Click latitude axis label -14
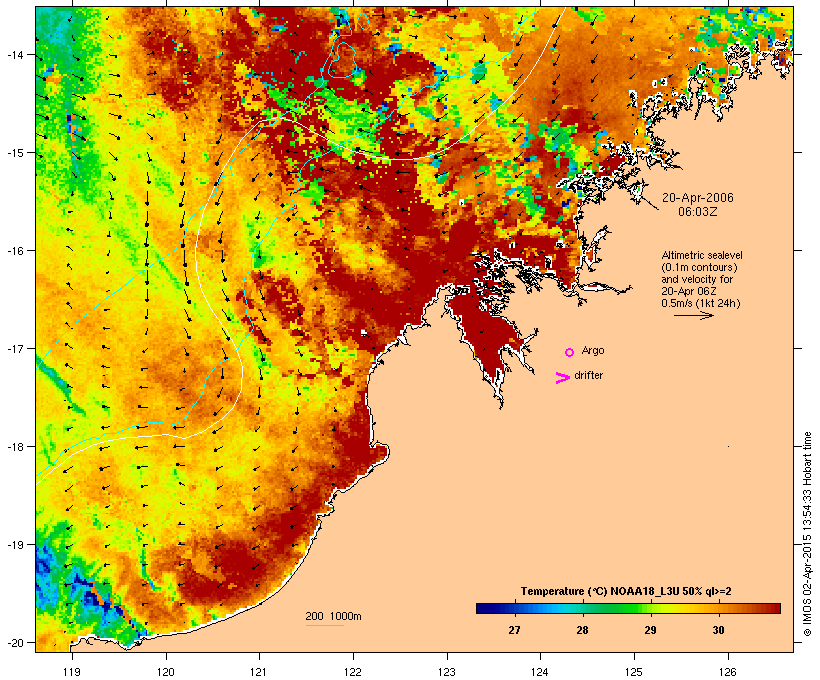This screenshot has width=820, height=680. click(x=14, y=54)
